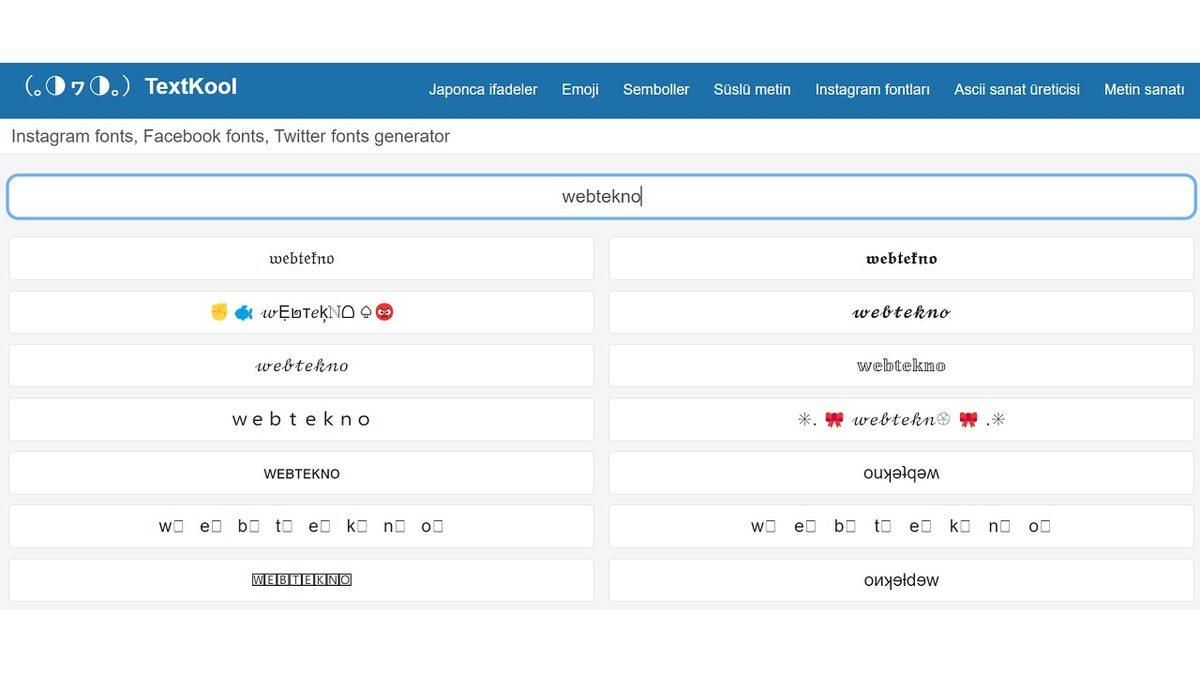This screenshot has height=675, width=1200.
Task: Open the Japonca ifadeler menu
Action: [x=483, y=90]
